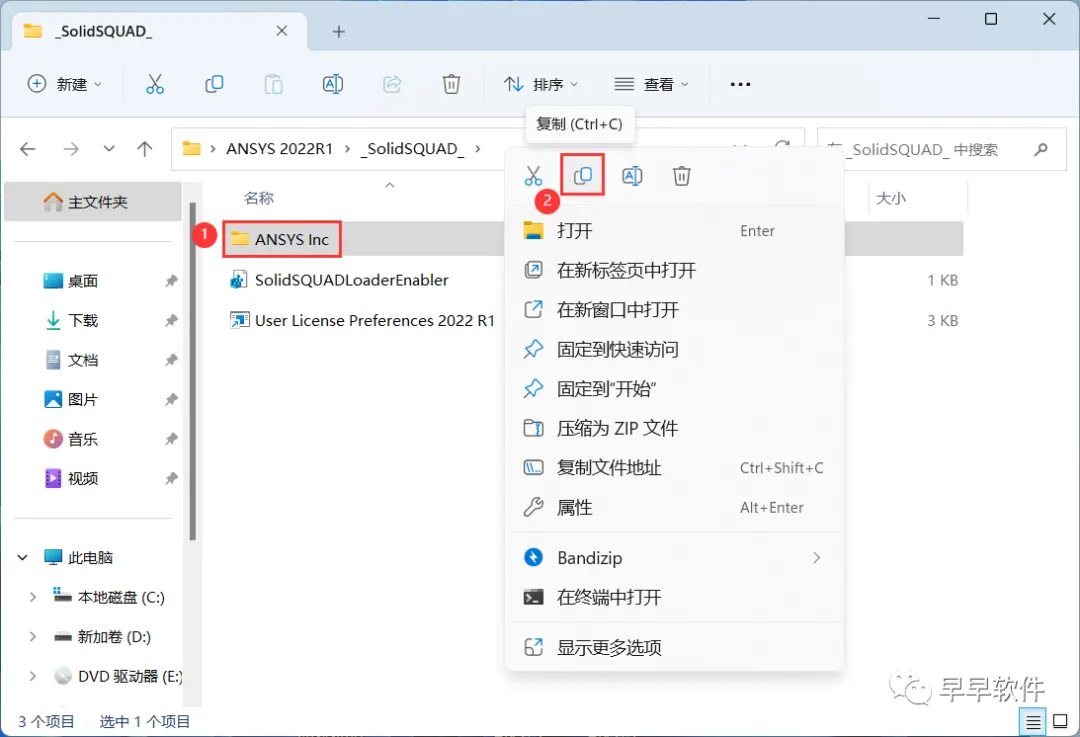Select the SolidSQUADLoaderEnabler file
Viewport: 1080px width, 737px height.
point(340,280)
